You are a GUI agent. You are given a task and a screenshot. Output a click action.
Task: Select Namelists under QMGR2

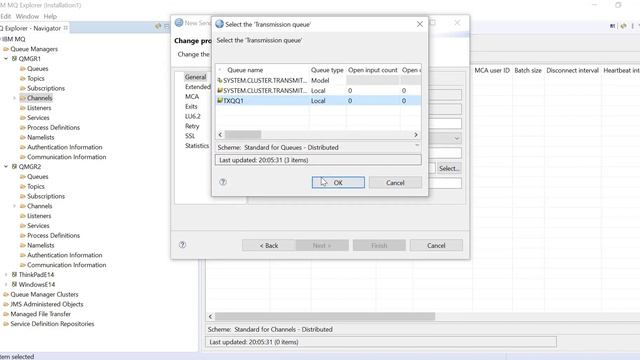pyautogui.click(x=40, y=245)
